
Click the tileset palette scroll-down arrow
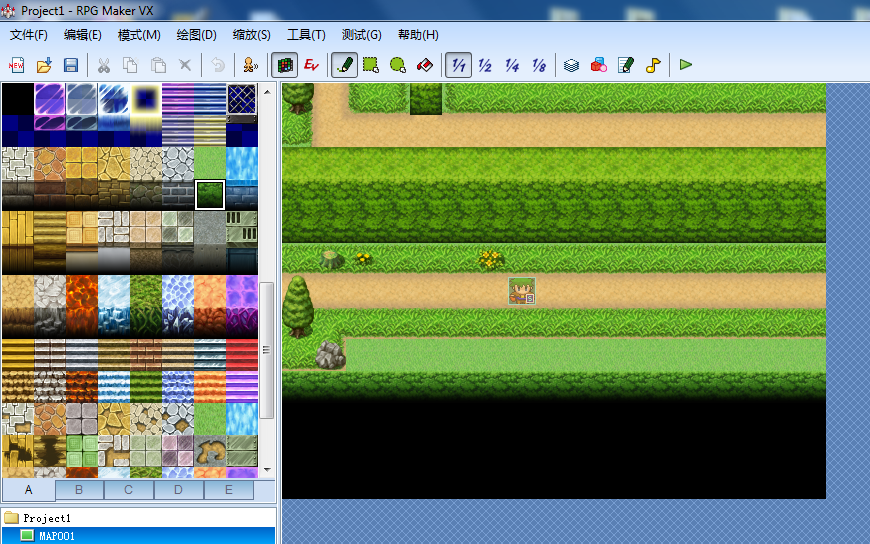coord(267,470)
